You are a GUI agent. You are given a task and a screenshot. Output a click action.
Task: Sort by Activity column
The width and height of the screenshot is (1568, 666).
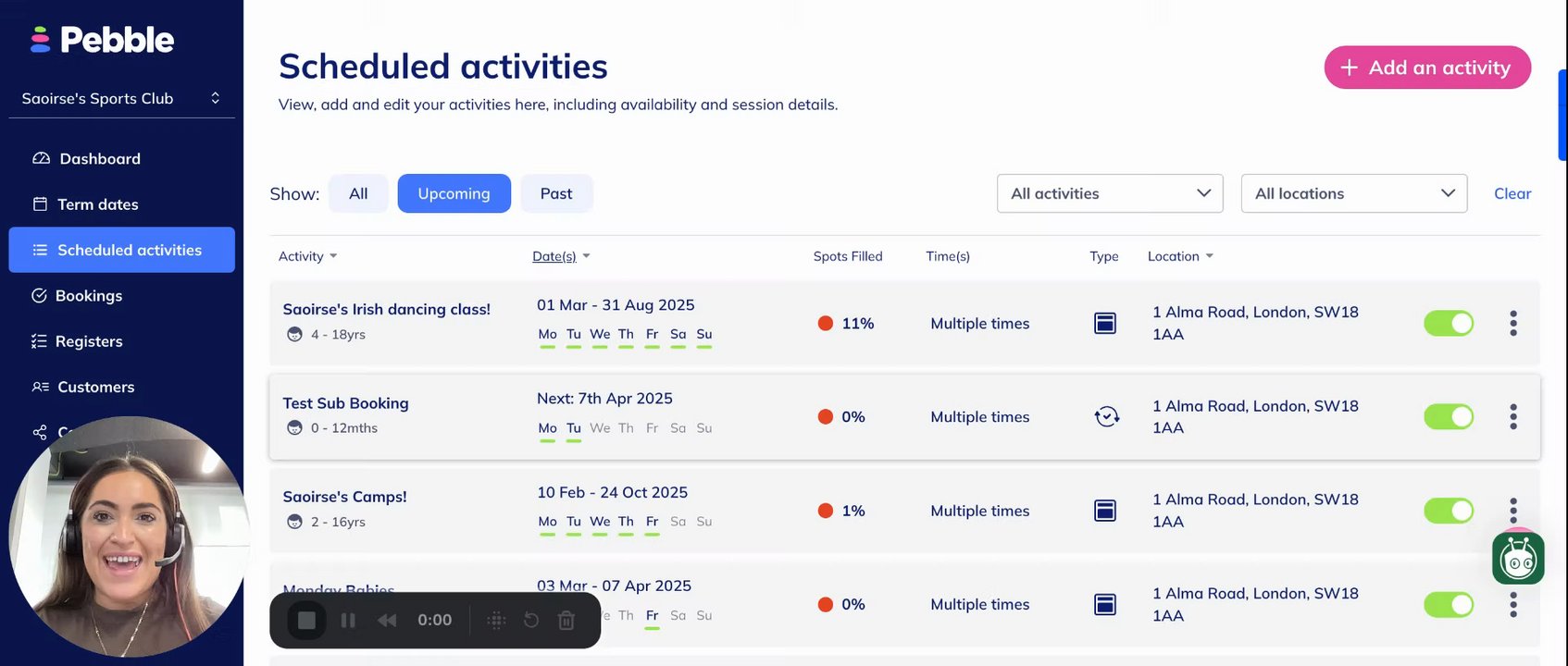pyautogui.click(x=307, y=256)
